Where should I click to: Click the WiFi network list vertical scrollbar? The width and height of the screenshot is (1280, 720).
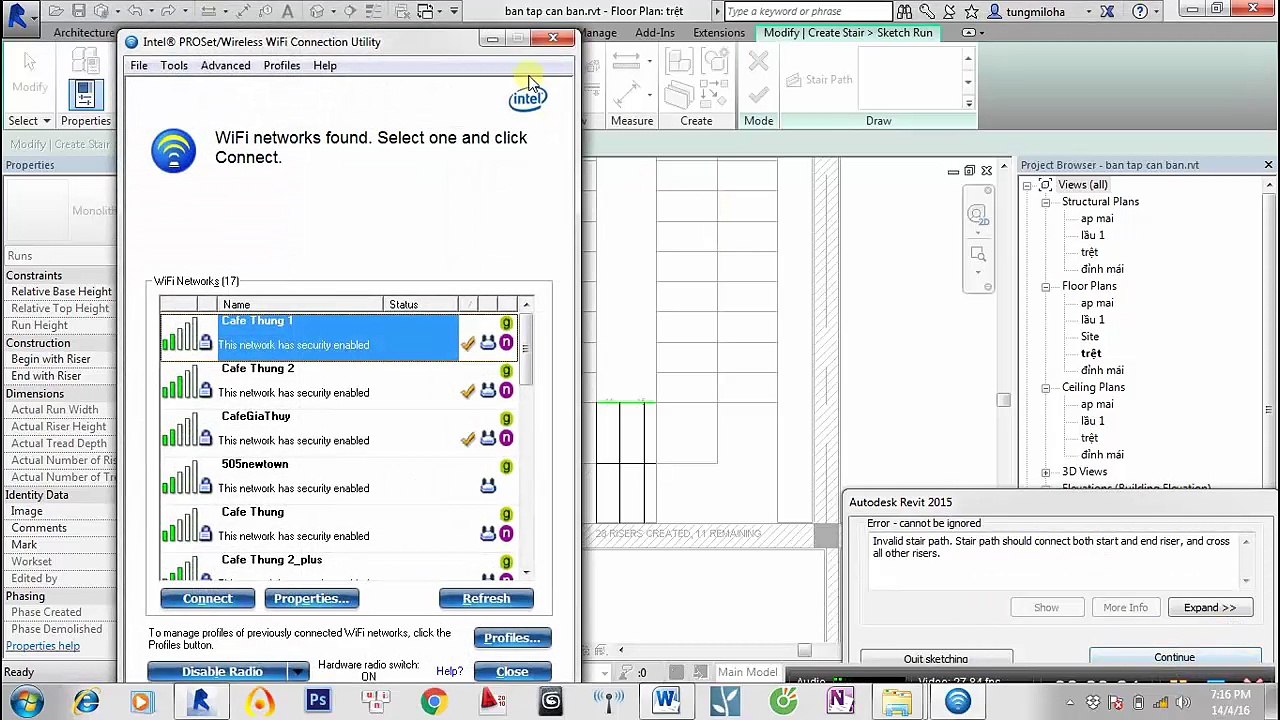526,438
